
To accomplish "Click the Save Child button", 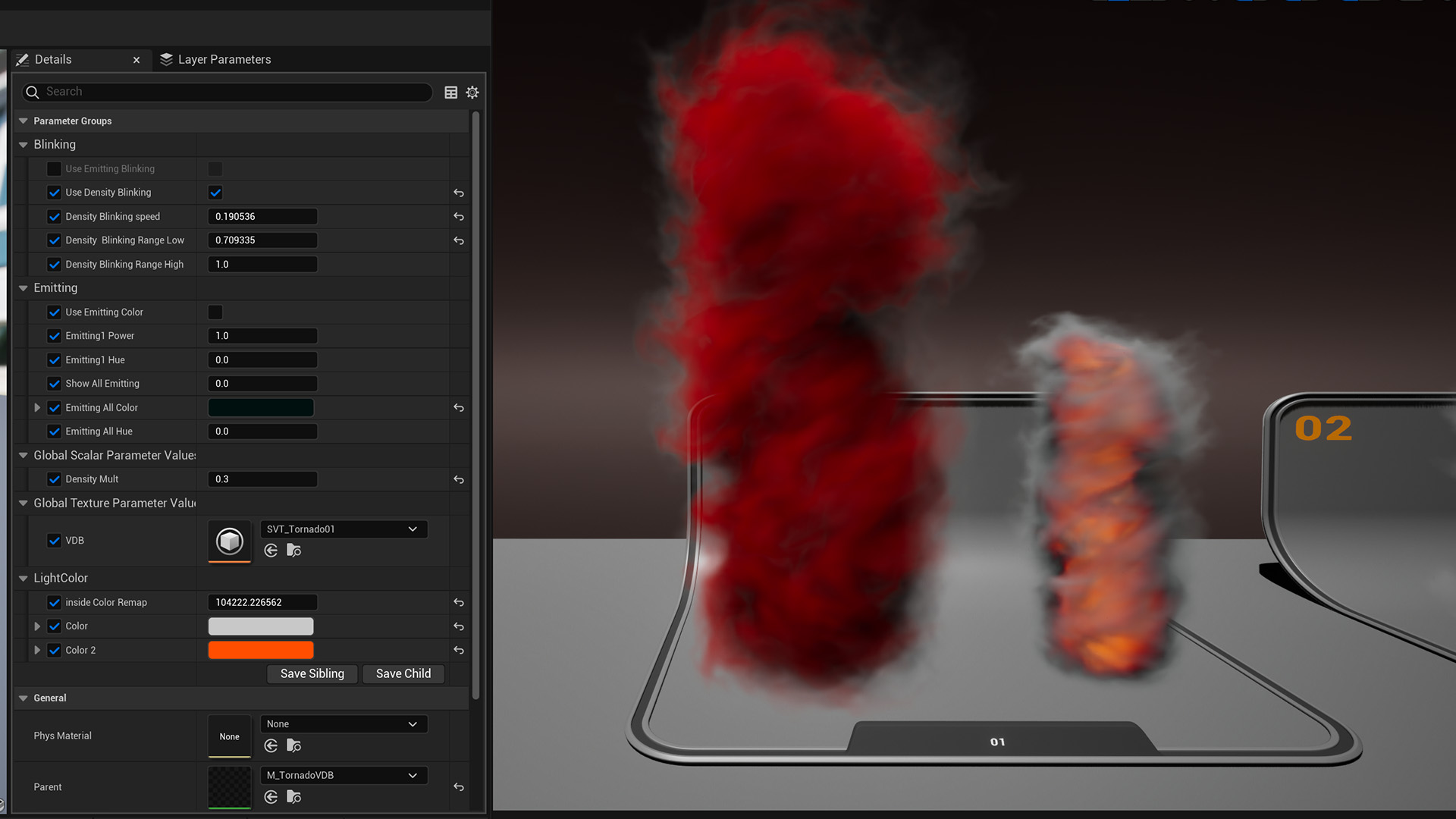I will (x=403, y=674).
